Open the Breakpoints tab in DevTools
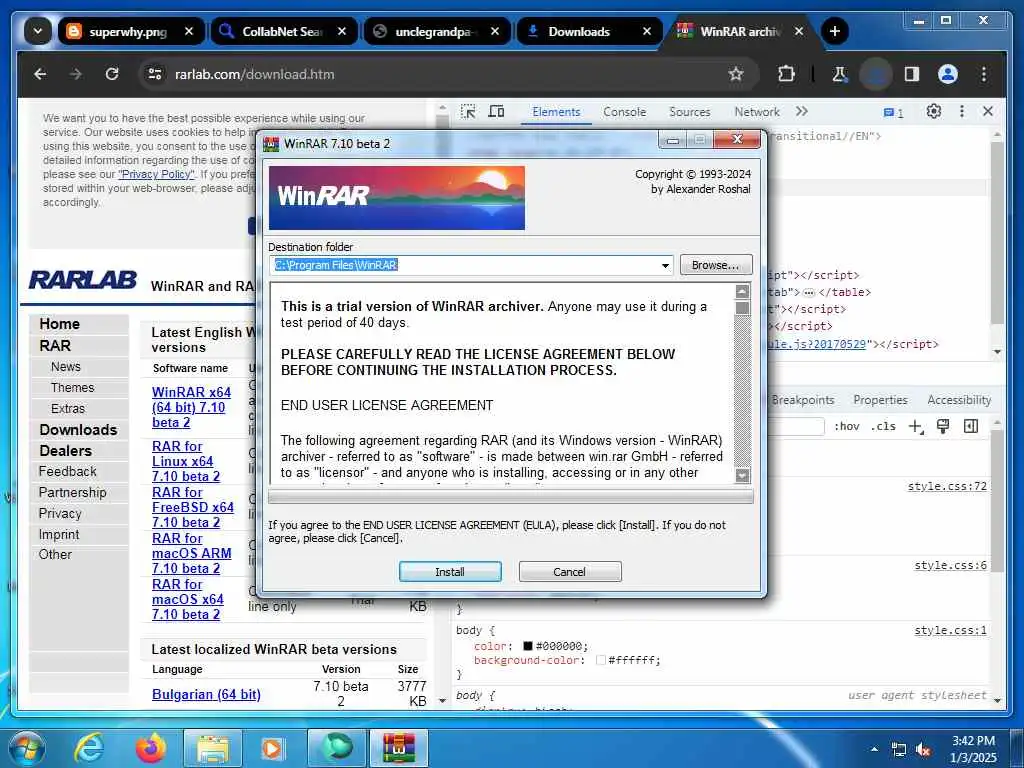Image resolution: width=1024 pixels, height=768 pixels. pos(803,400)
